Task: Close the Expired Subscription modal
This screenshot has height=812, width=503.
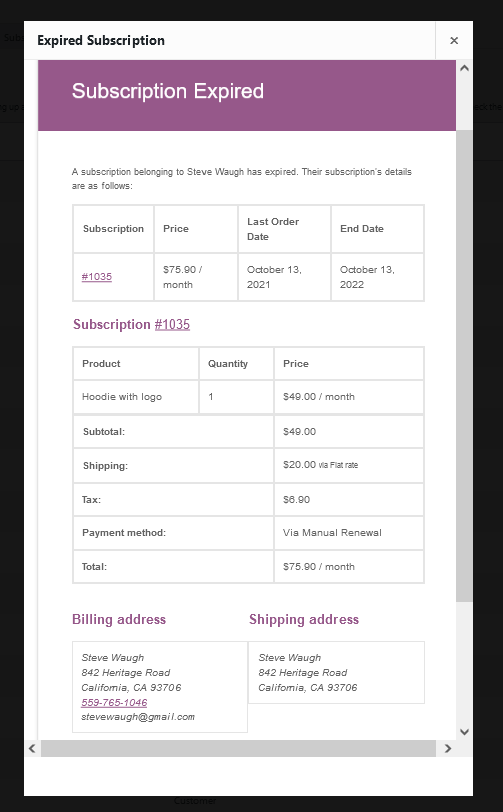Action: (x=454, y=40)
